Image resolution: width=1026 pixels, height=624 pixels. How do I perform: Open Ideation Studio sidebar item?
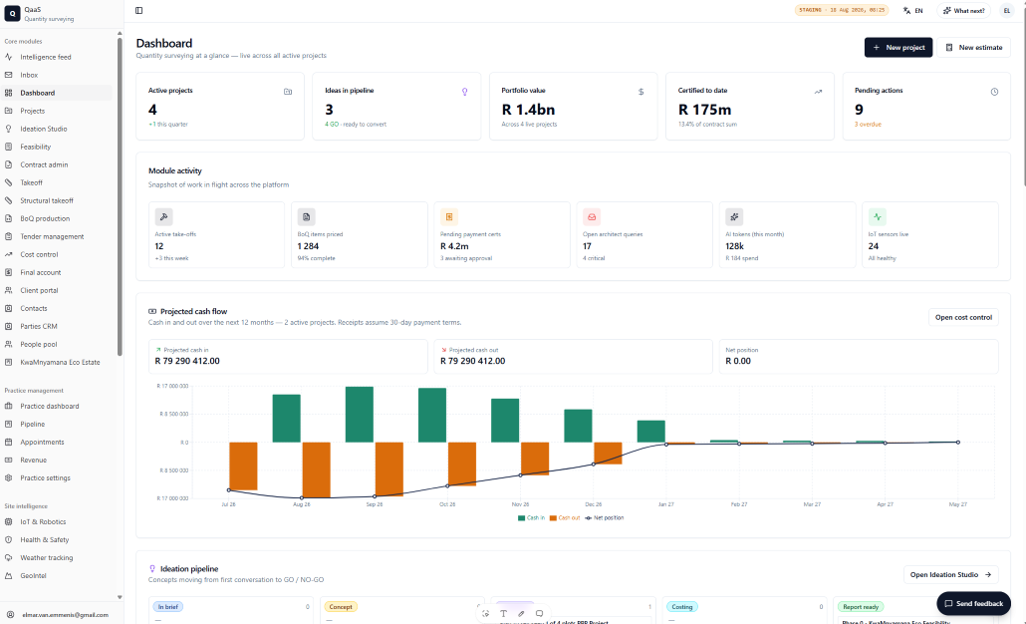point(58,129)
